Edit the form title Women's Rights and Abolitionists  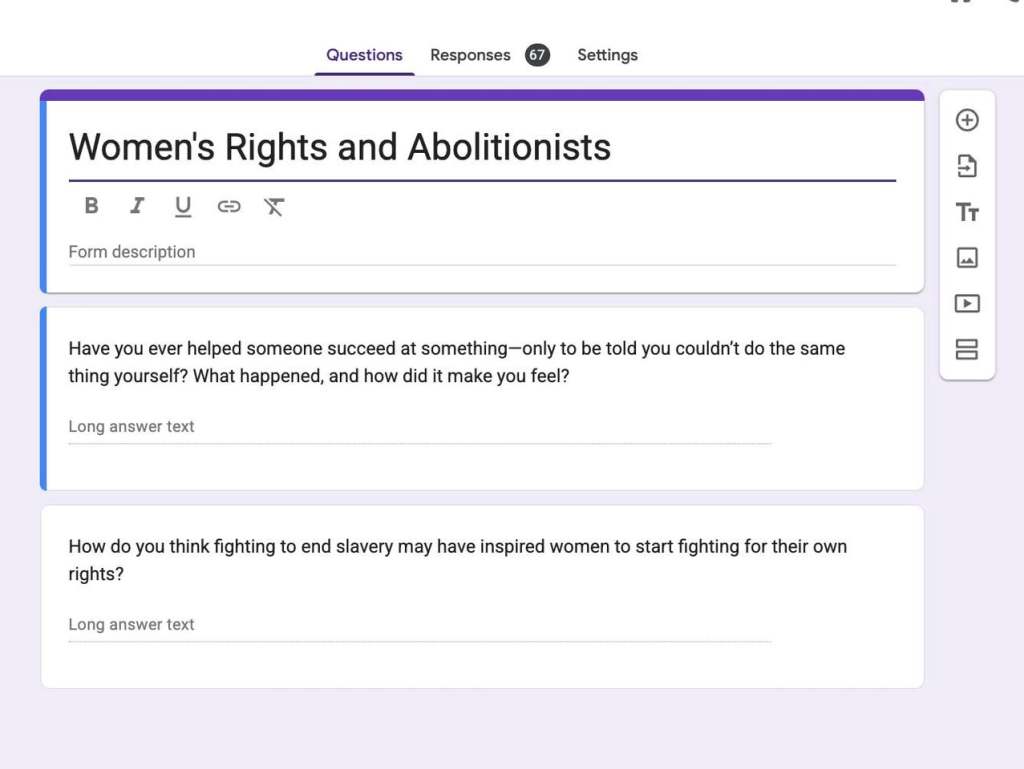(x=340, y=148)
